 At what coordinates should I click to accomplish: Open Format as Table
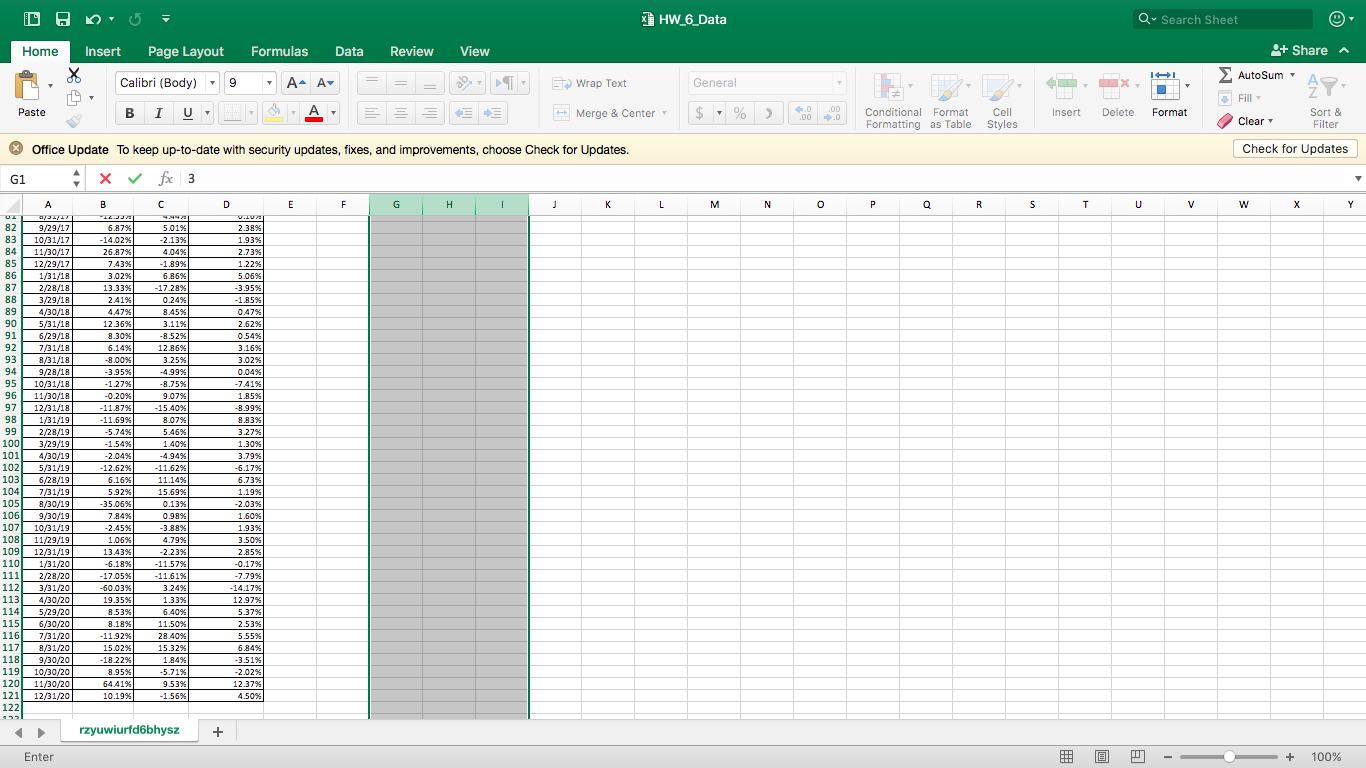[950, 102]
